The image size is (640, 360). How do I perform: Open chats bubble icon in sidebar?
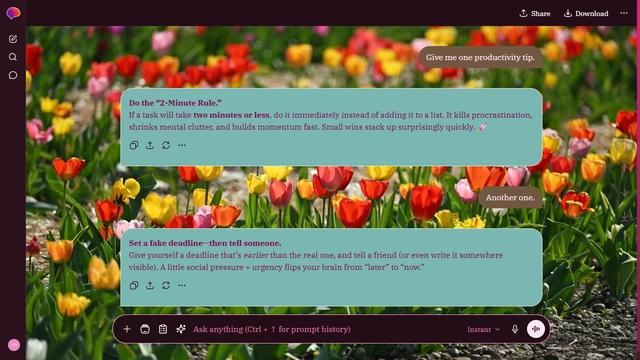coord(13,75)
